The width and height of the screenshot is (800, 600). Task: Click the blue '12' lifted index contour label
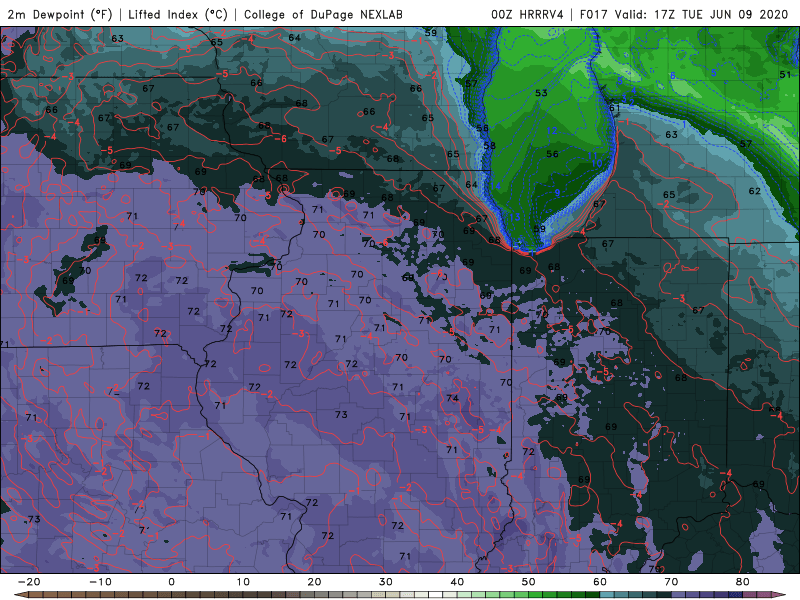552,131
